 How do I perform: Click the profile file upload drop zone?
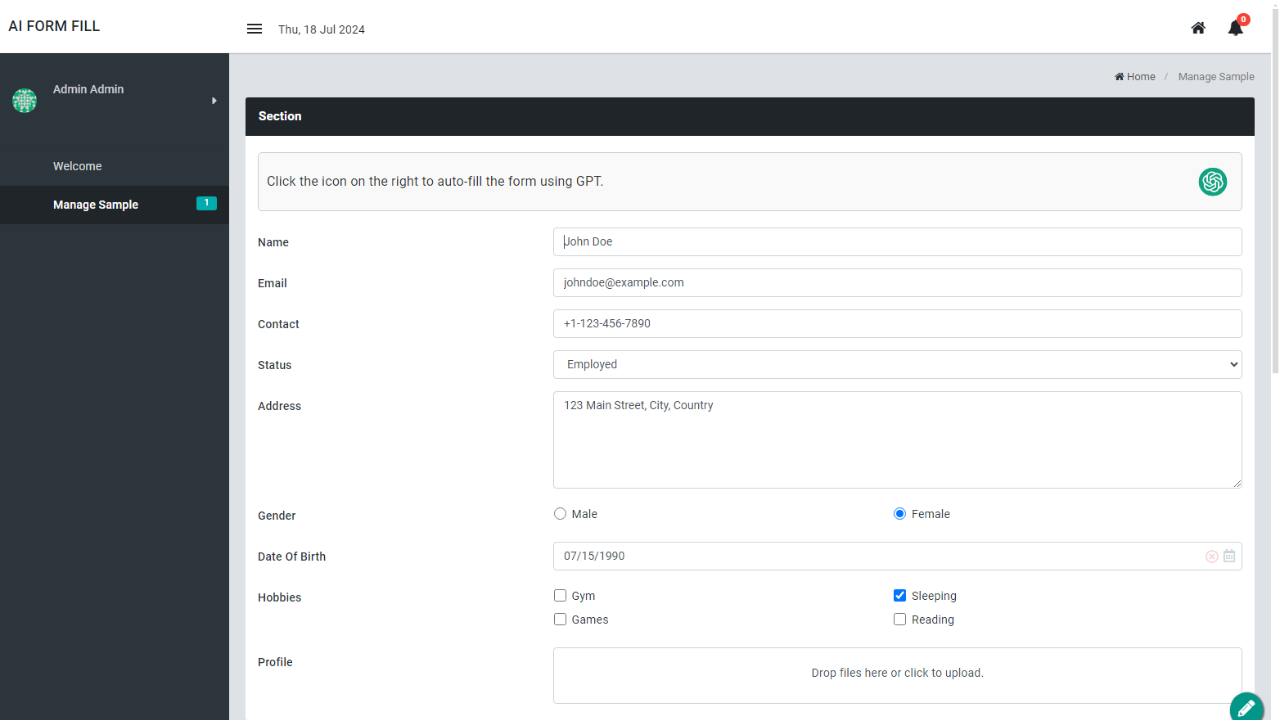897,674
